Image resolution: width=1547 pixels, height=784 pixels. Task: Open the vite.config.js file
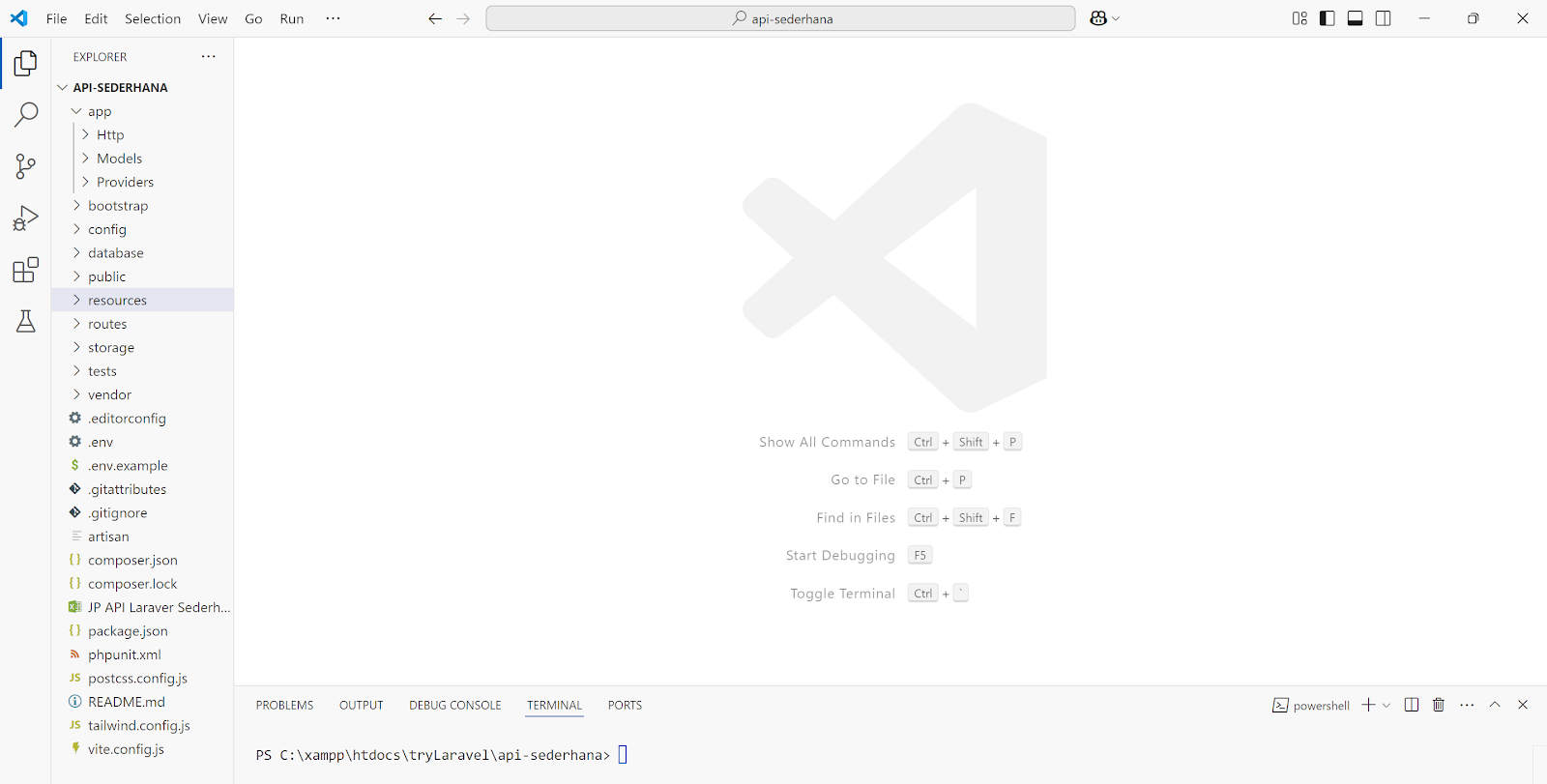pyautogui.click(x=142, y=749)
